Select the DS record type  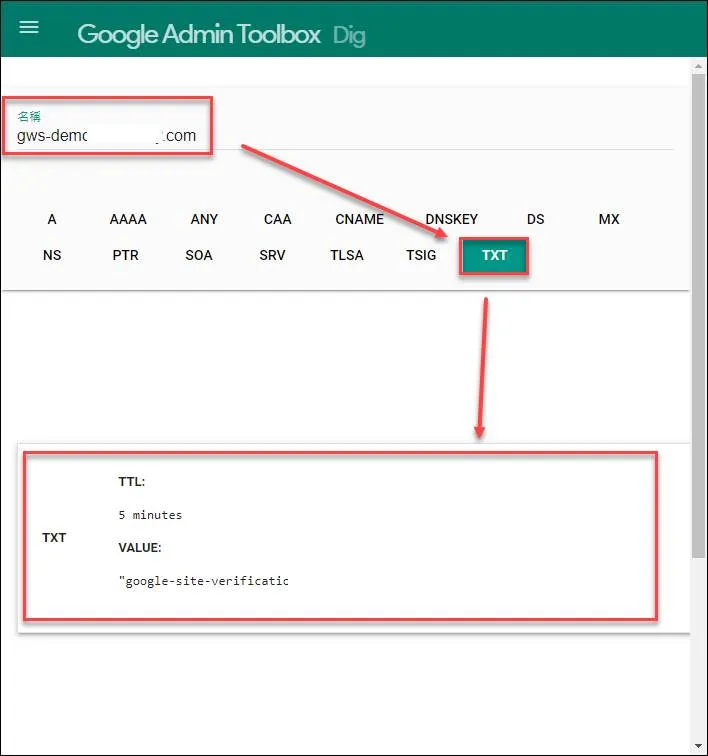(535, 219)
